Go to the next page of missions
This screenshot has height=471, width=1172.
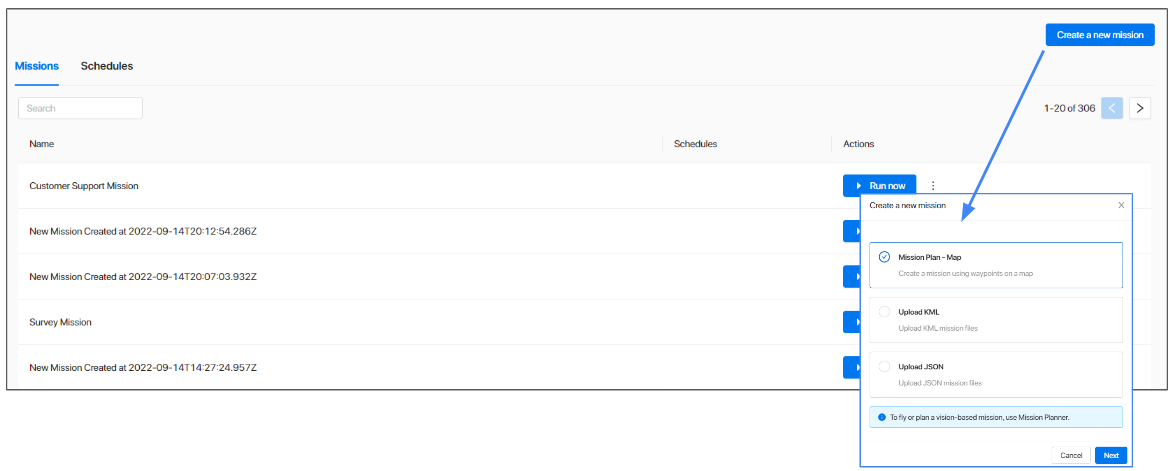(1139, 108)
